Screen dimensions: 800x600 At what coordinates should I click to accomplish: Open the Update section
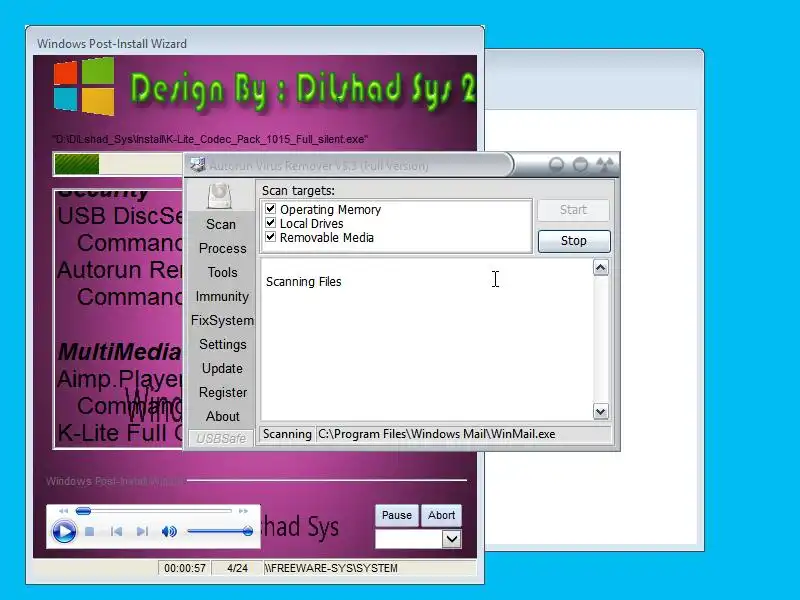pos(222,368)
